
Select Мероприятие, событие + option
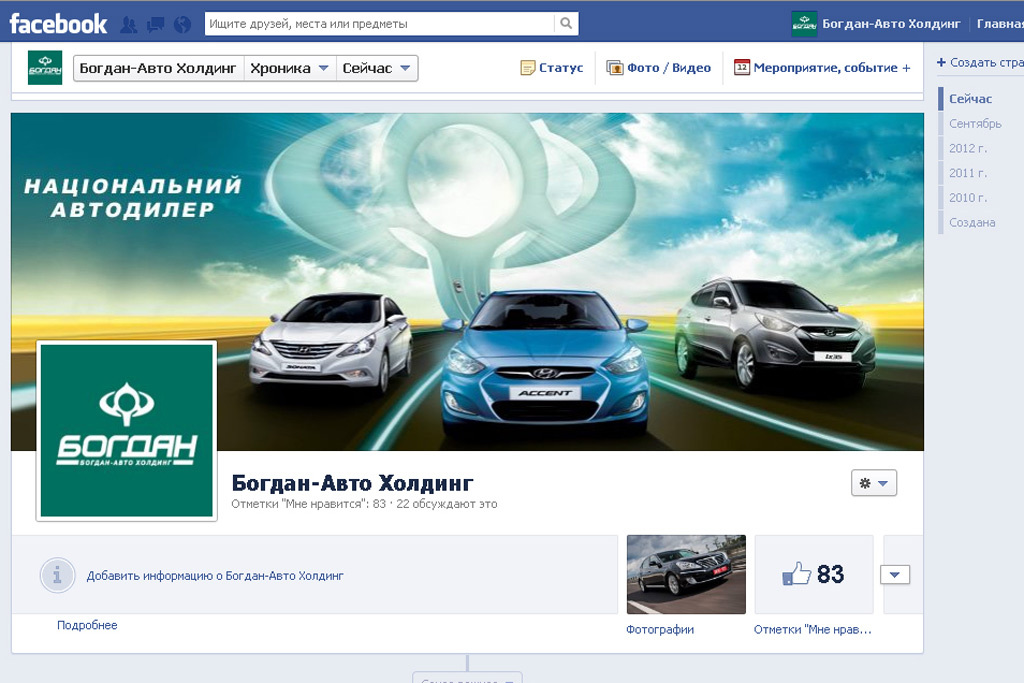tap(823, 68)
